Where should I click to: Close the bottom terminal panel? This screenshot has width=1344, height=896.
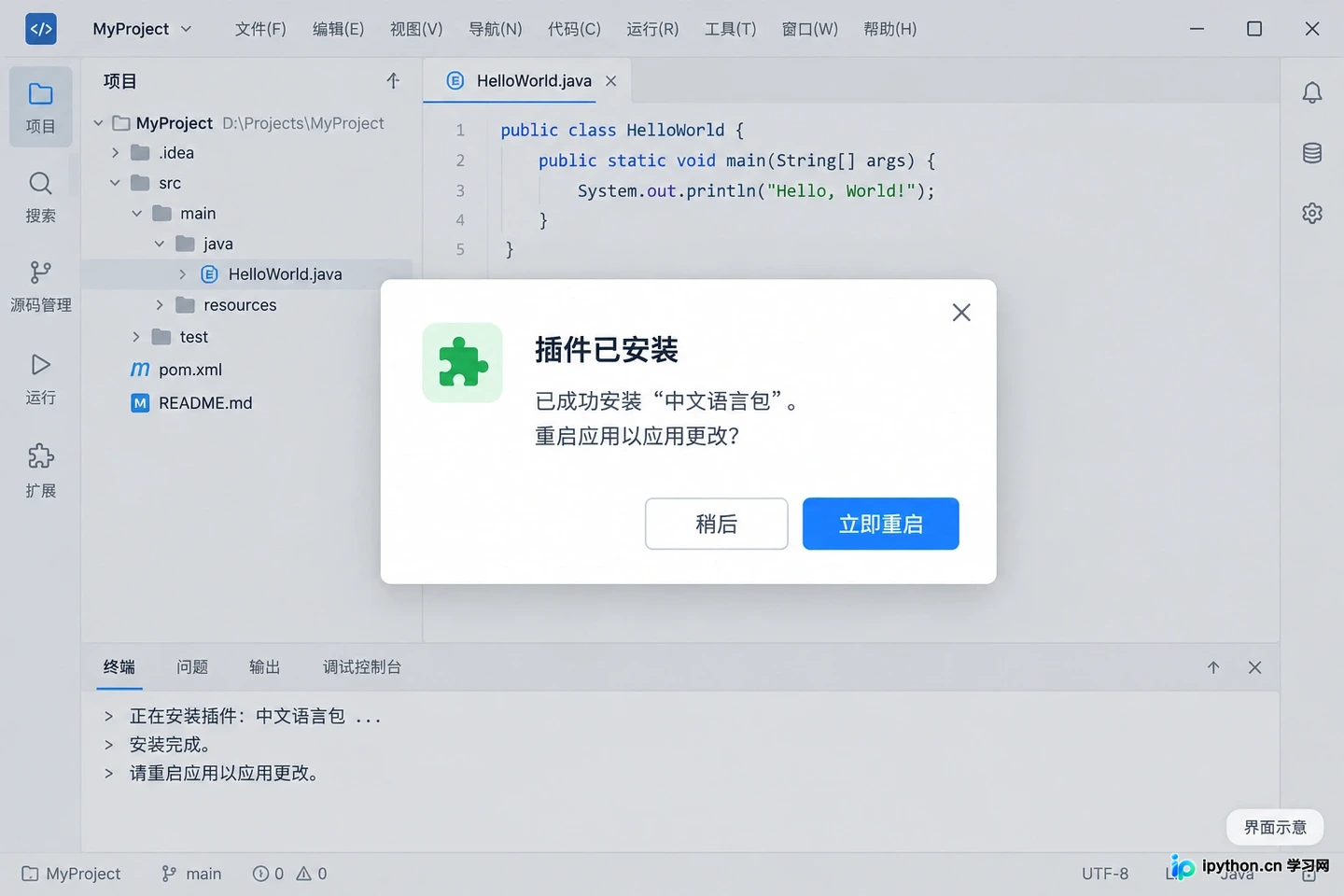1254,667
